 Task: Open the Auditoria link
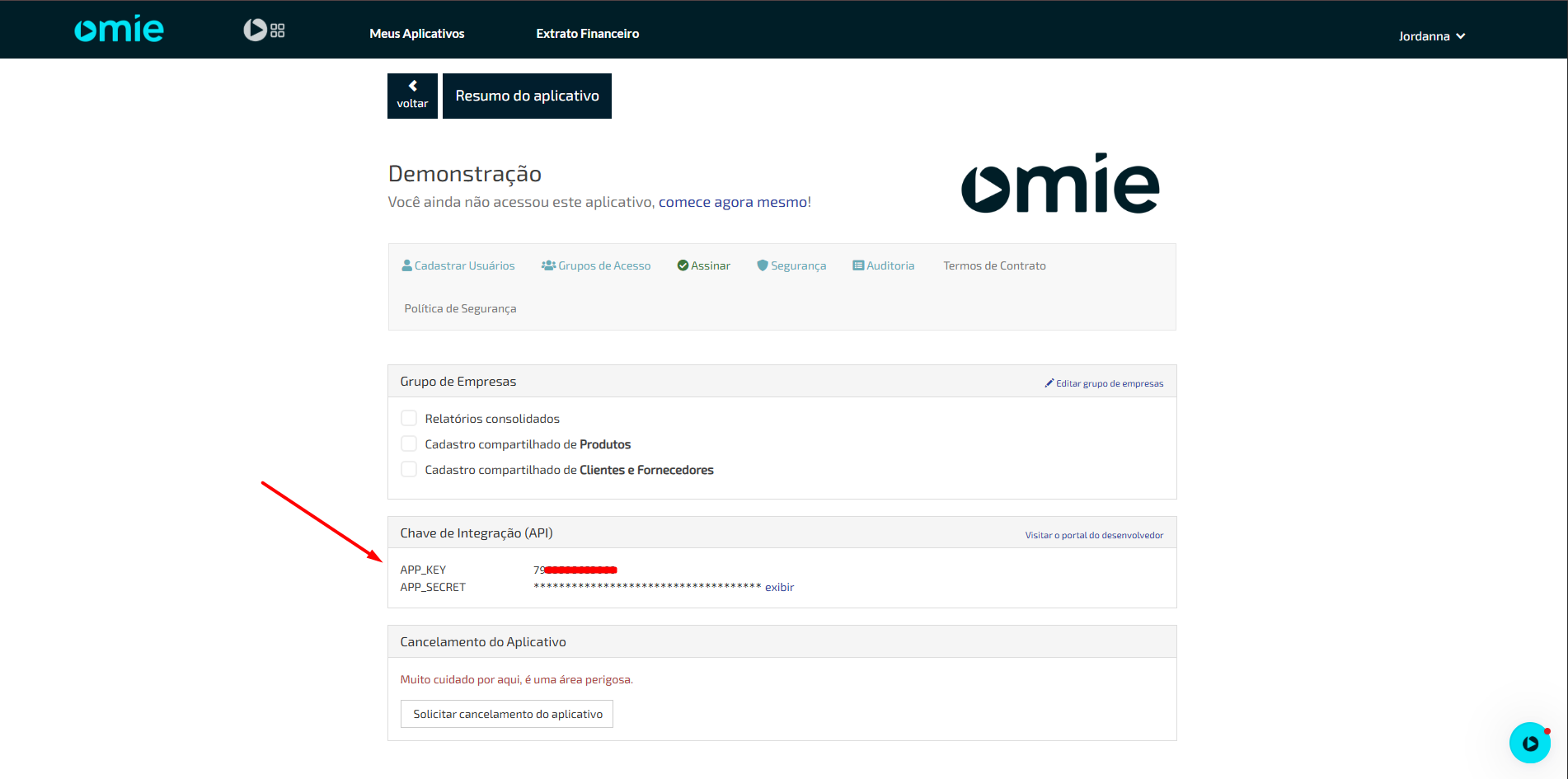click(x=890, y=265)
